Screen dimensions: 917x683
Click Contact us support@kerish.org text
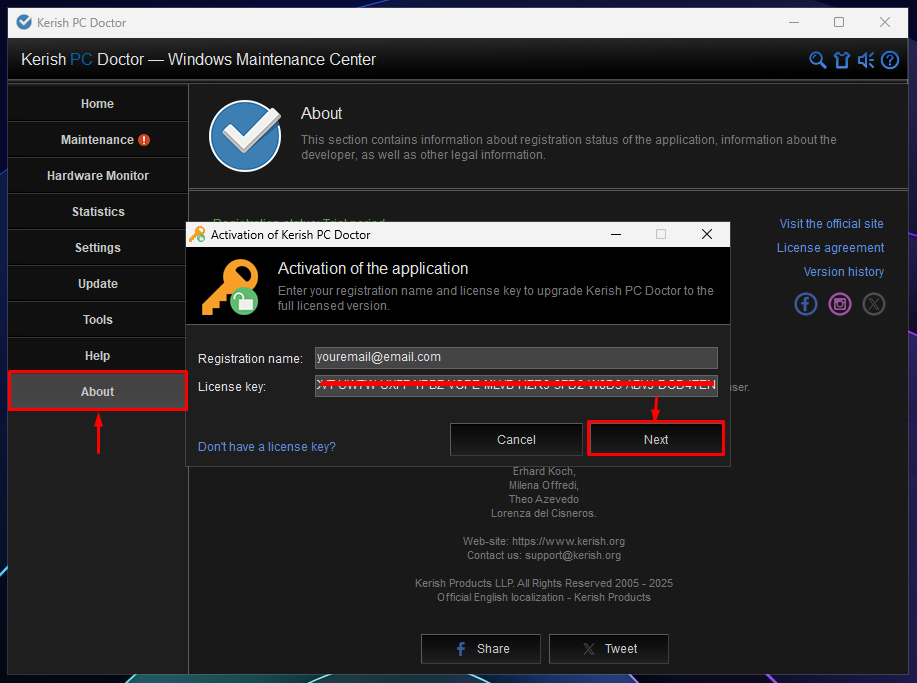(x=544, y=556)
